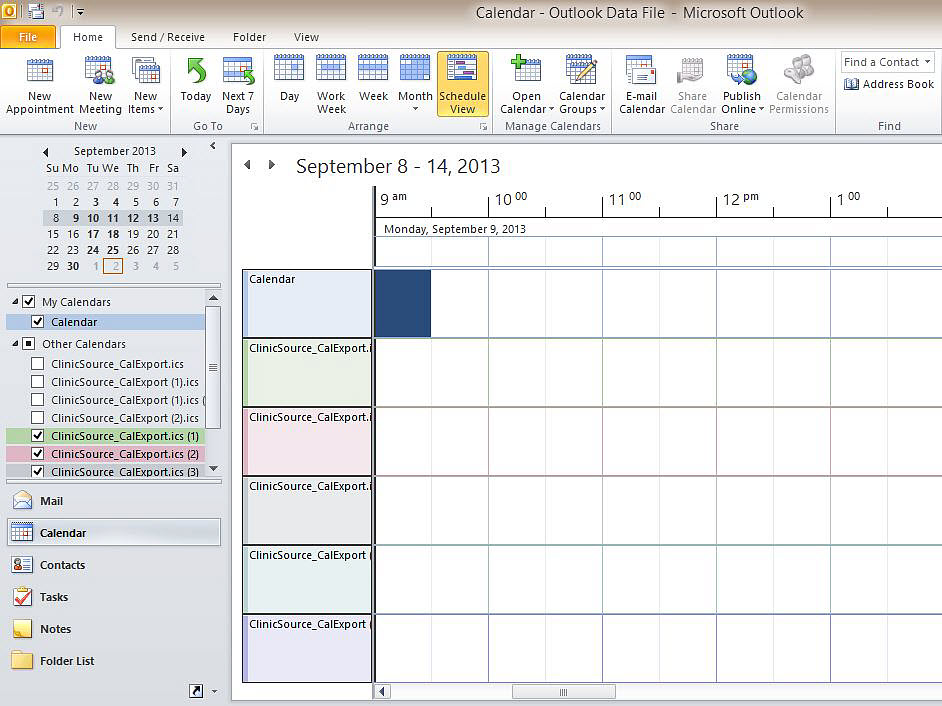The image size is (942, 706).
Task: Go to previous month in date navigator
Action: point(46,152)
